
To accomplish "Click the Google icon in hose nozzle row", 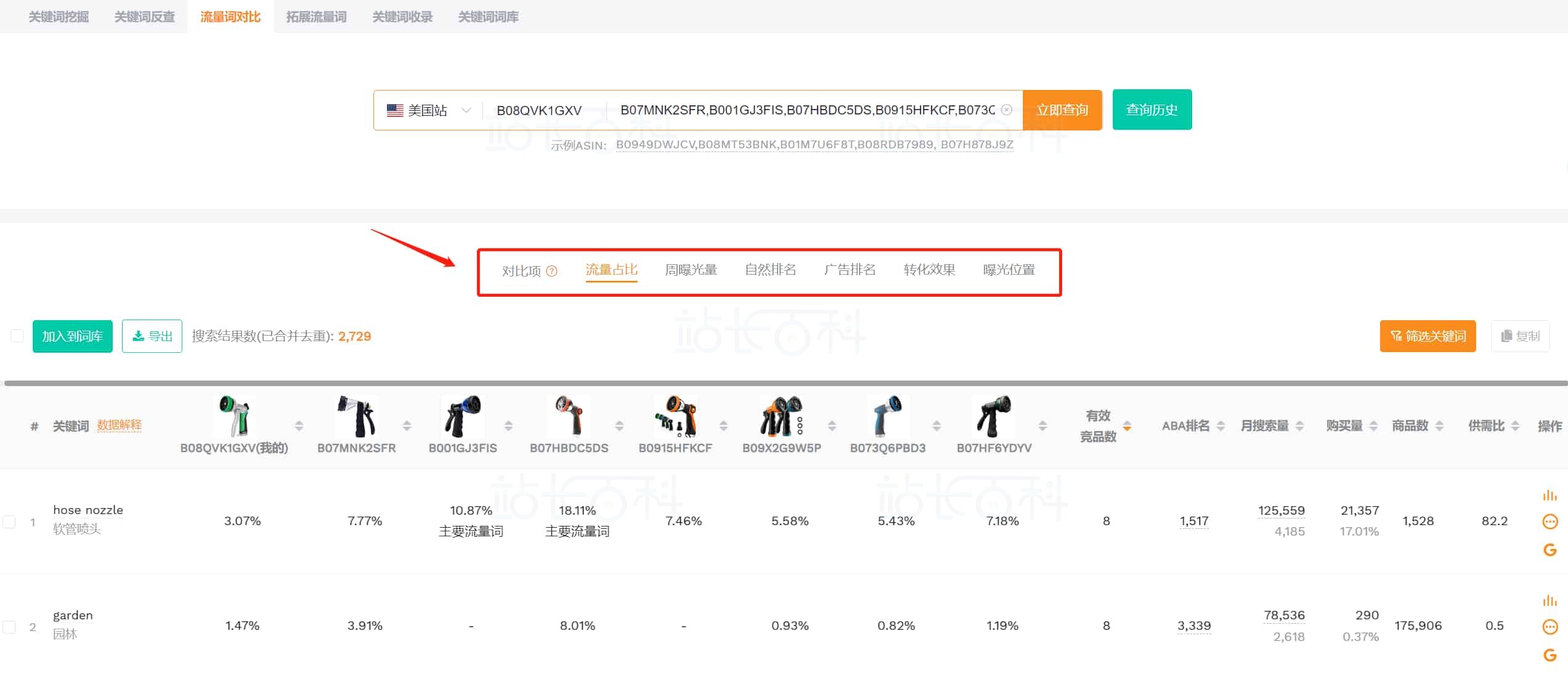I will [x=1550, y=550].
